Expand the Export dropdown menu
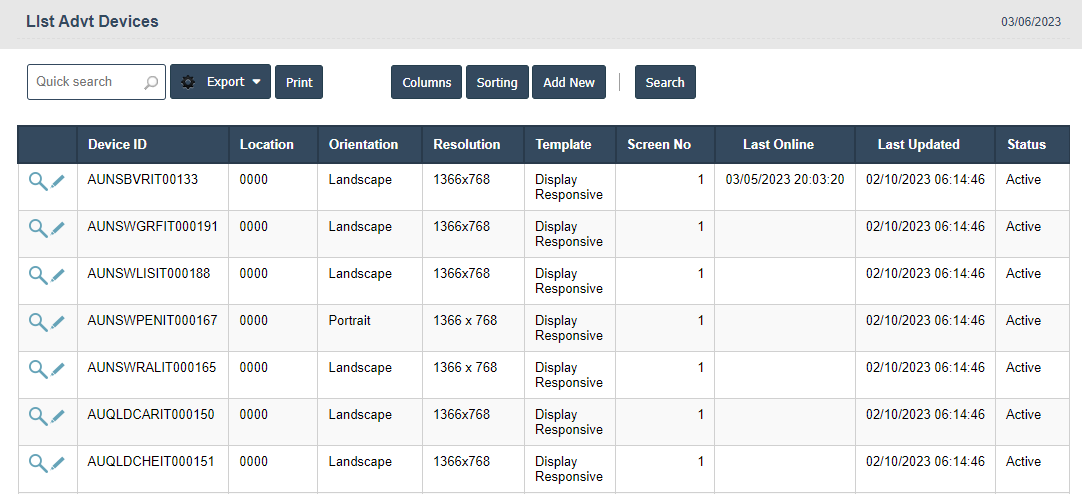 221,82
